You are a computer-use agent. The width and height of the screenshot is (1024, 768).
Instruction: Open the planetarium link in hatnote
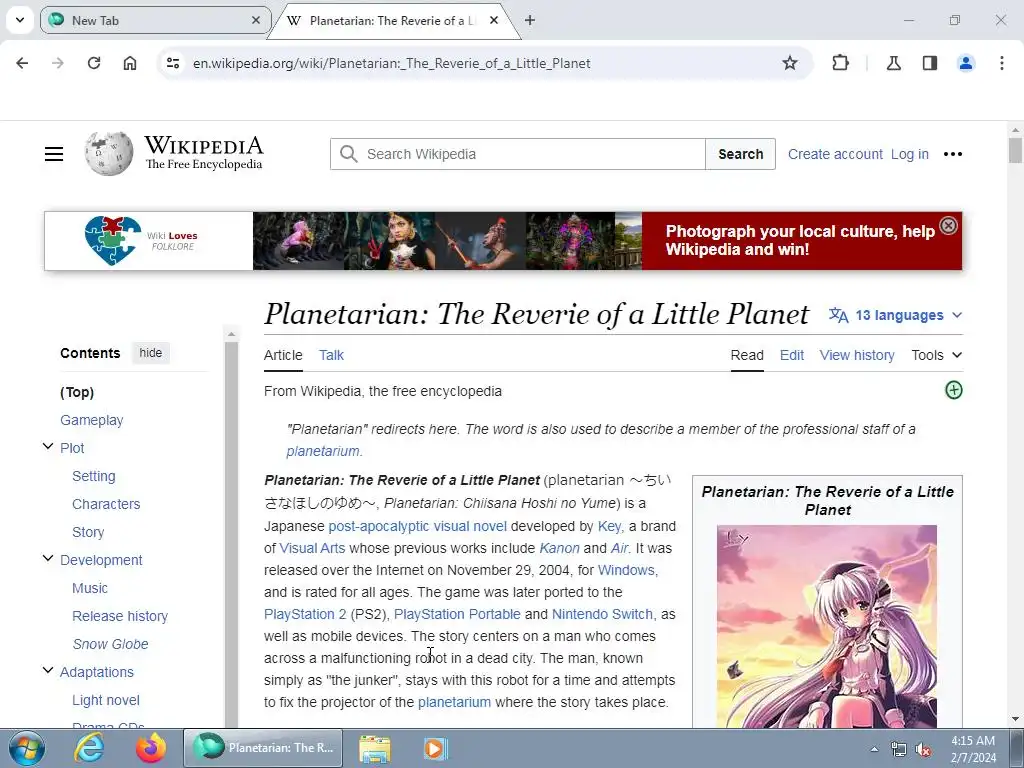(323, 451)
